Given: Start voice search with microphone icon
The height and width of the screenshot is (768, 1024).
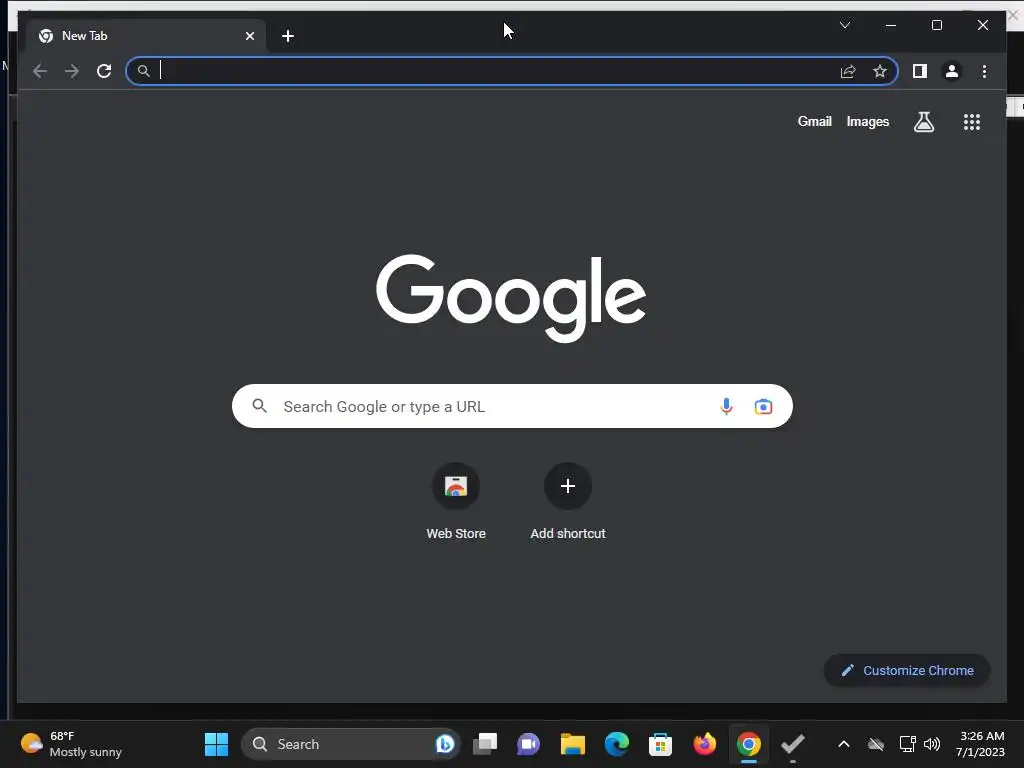Looking at the screenshot, I should 726,406.
